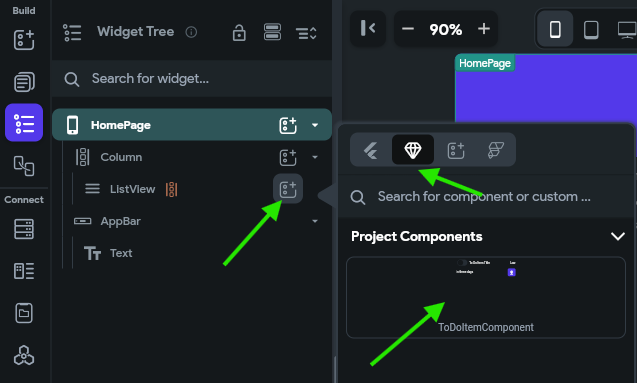Screen dimensions: 637x383
Task: Open the Custom Functions icon in sidebar
Action: [24, 355]
